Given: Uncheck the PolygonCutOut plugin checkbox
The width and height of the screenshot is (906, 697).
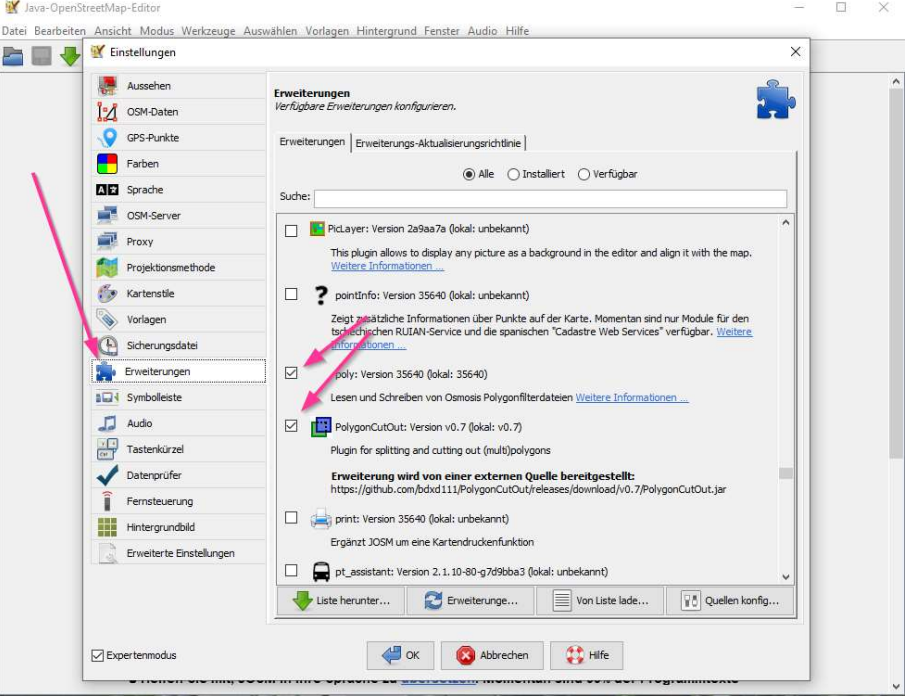Looking at the screenshot, I should pyautogui.click(x=291, y=426).
